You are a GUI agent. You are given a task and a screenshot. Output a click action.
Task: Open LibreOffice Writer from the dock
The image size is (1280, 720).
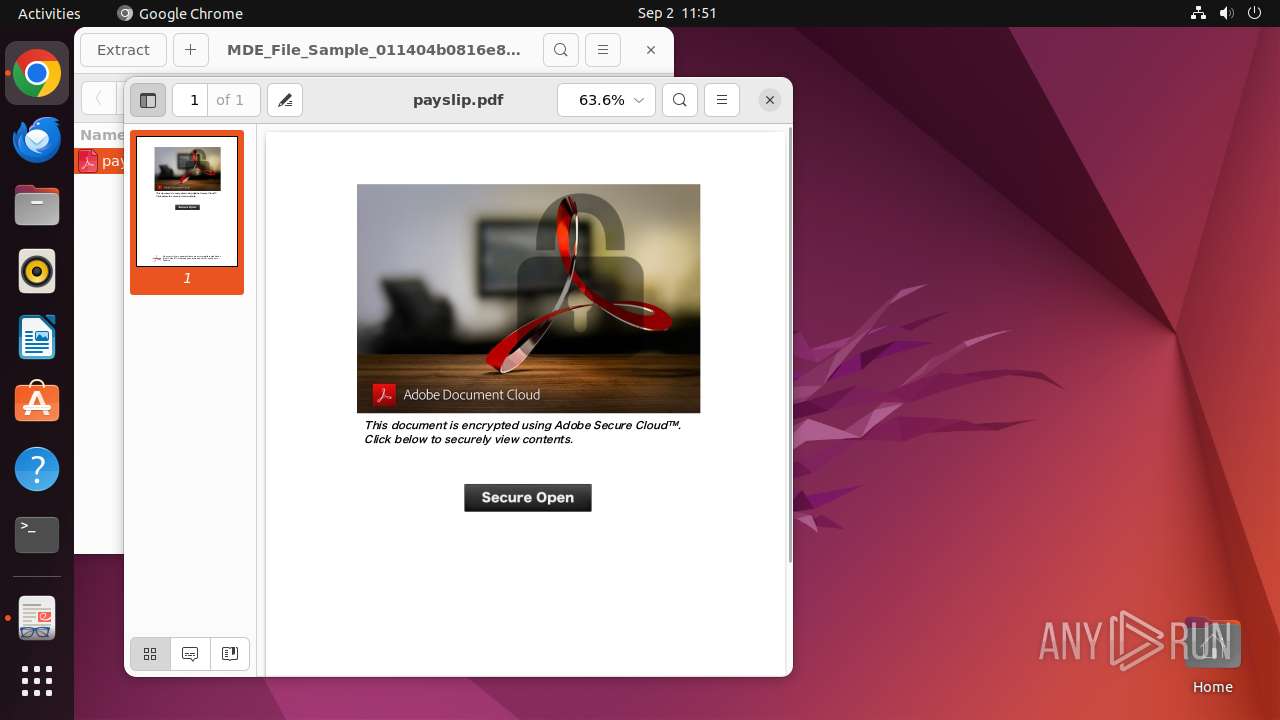37,338
